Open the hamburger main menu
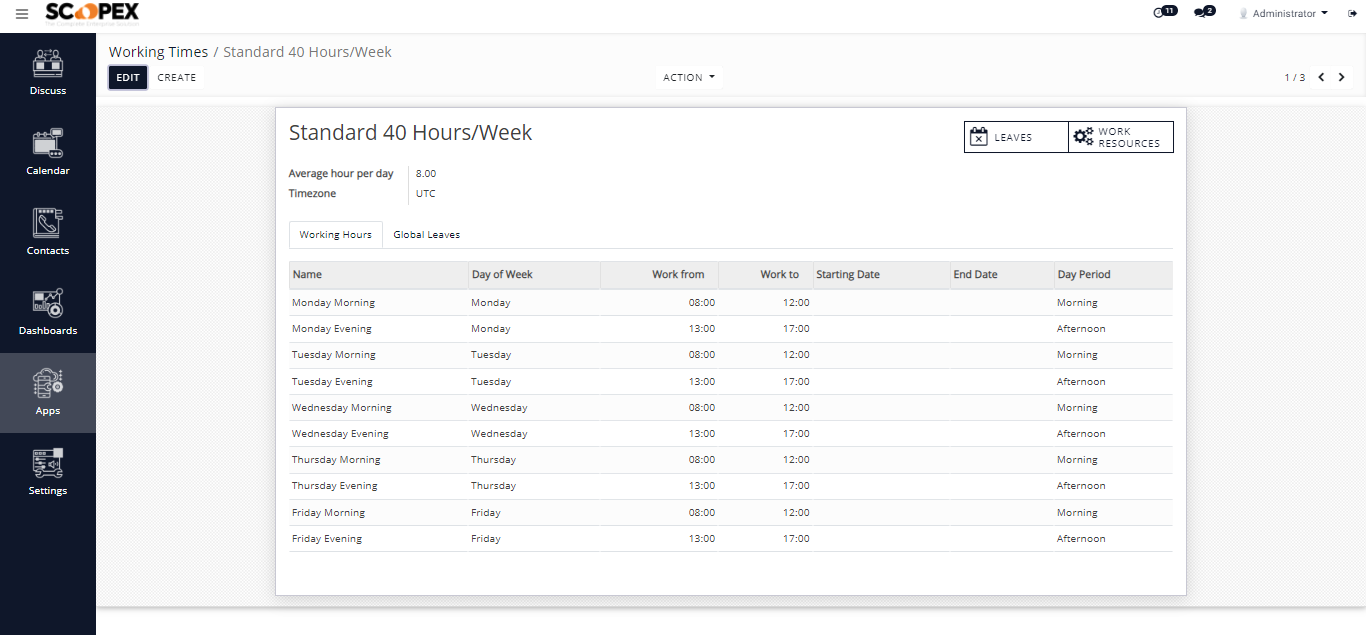Screen dimensions: 1366x635 (22, 14)
